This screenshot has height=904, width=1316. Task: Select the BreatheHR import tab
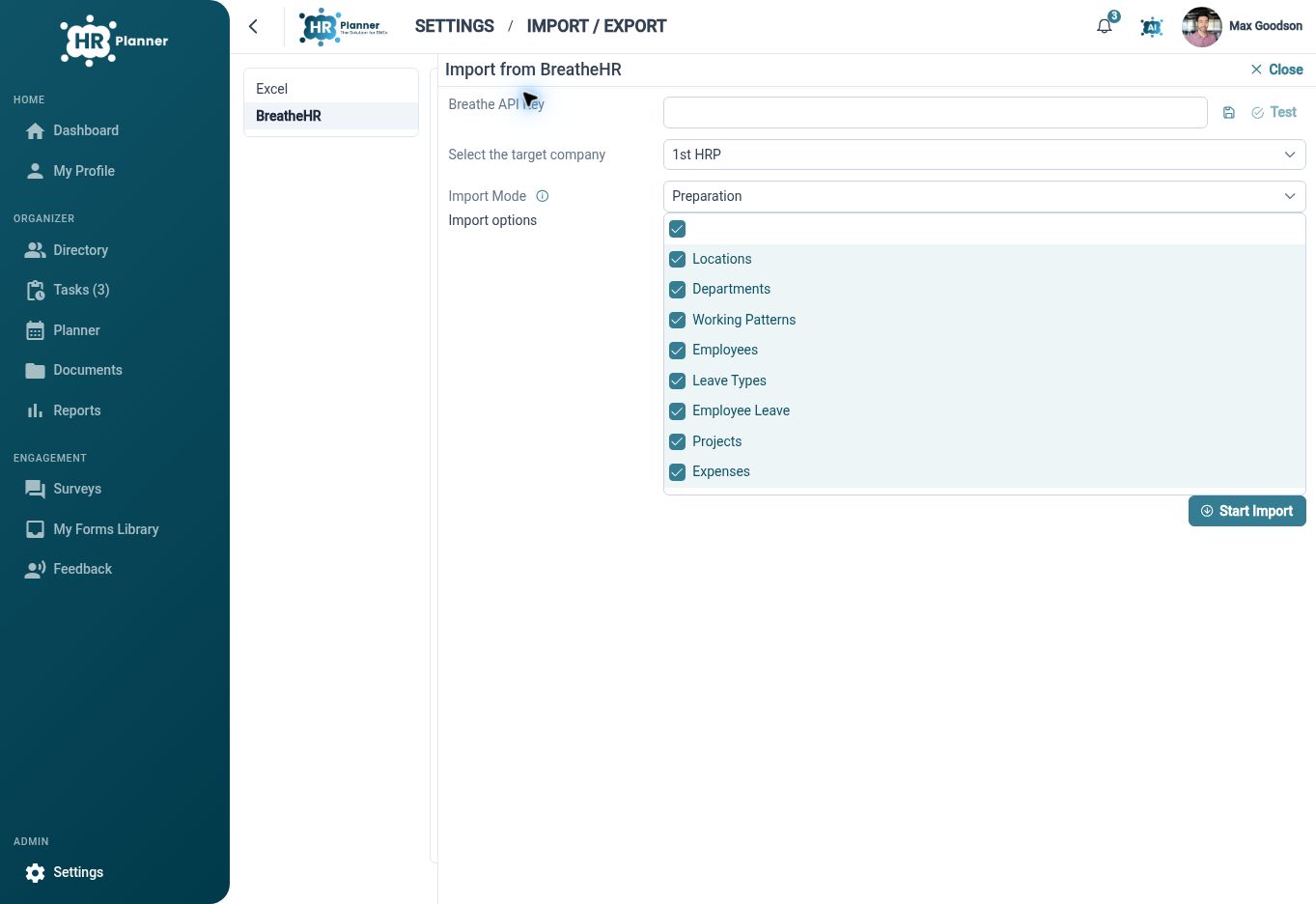(x=331, y=116)
